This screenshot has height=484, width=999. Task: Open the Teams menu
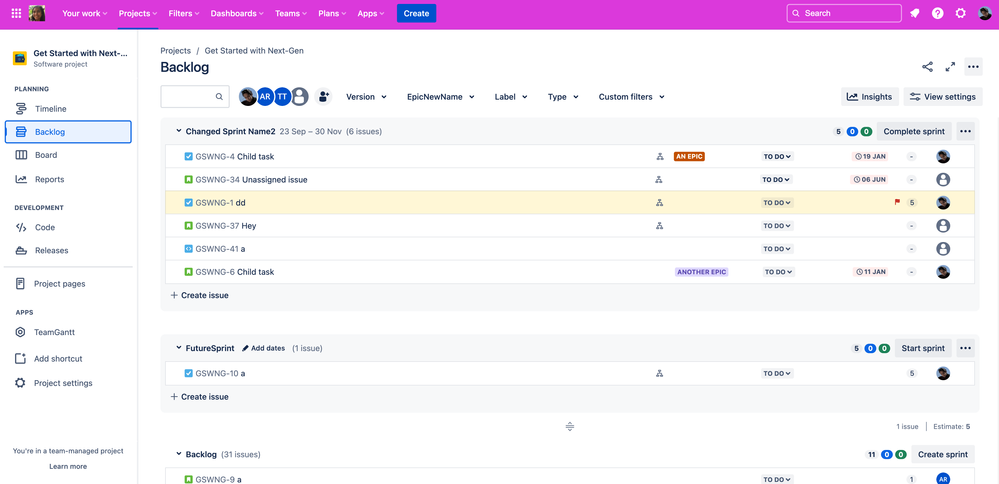(291, 13)
